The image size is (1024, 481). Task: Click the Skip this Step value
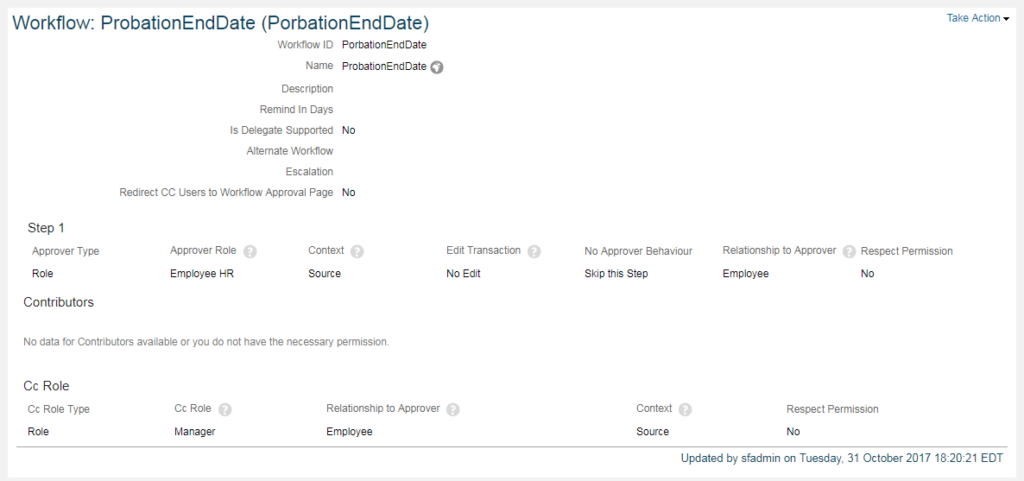coord(616,273)
